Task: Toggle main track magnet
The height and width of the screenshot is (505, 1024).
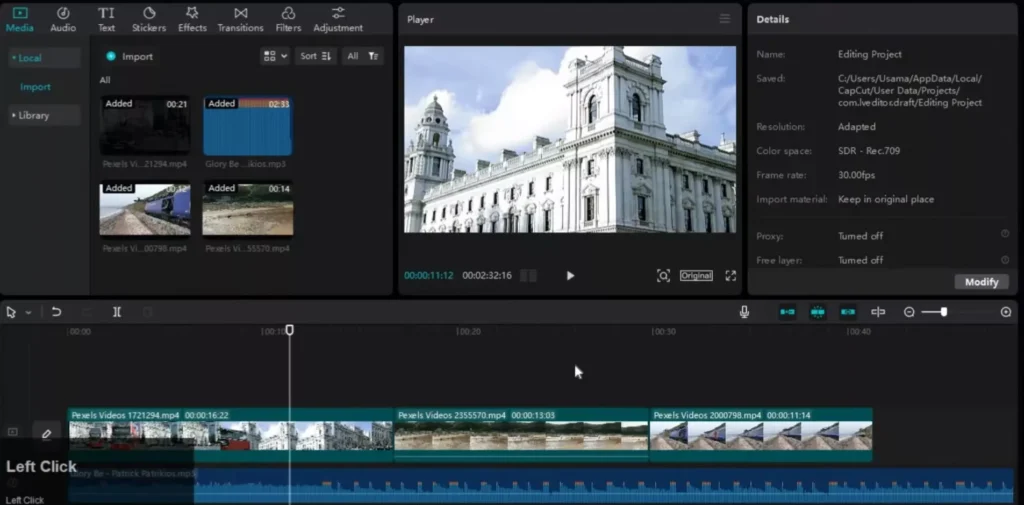Action: point(788,312)
